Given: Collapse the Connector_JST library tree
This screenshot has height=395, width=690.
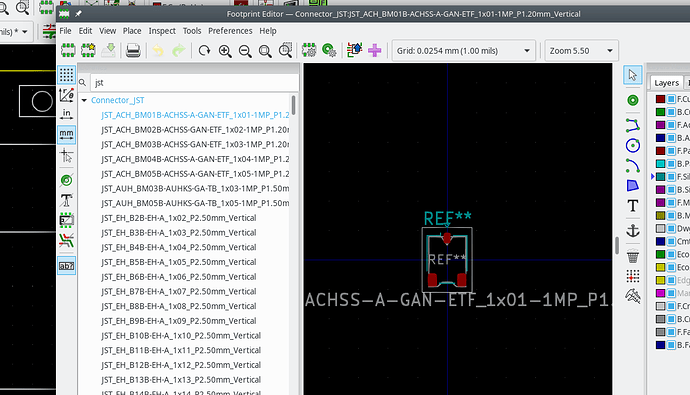Looking at the screenshot, I should [84, 100].
